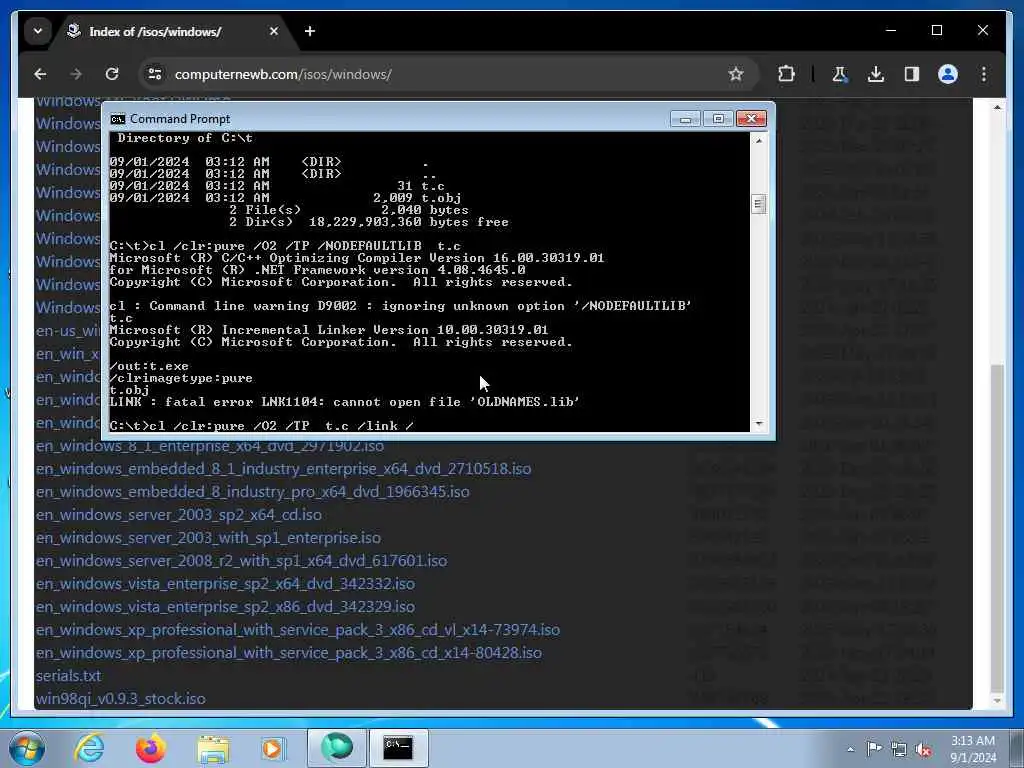Maximize the browser window
The width and height of the screenshot is (1024, 768).
pos(936,30)
